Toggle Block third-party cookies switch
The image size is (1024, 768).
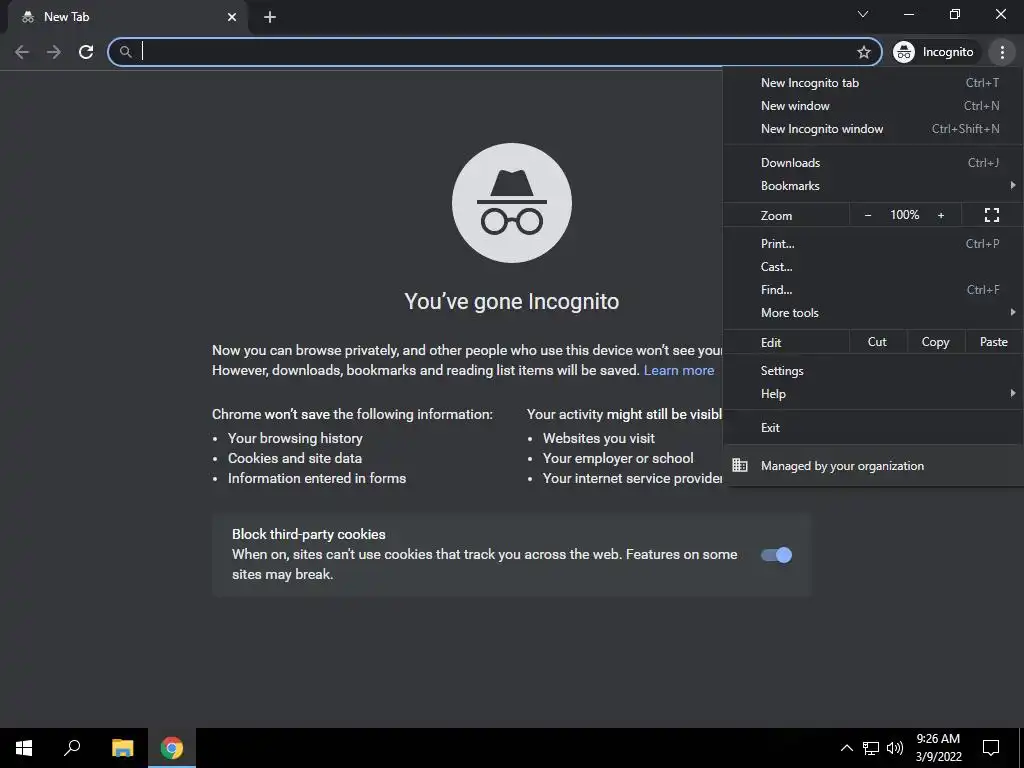tap(776, 555)
